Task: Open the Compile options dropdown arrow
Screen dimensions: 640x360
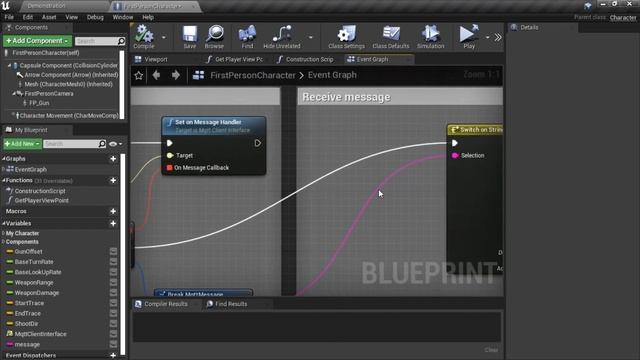Action: point(164,38)
